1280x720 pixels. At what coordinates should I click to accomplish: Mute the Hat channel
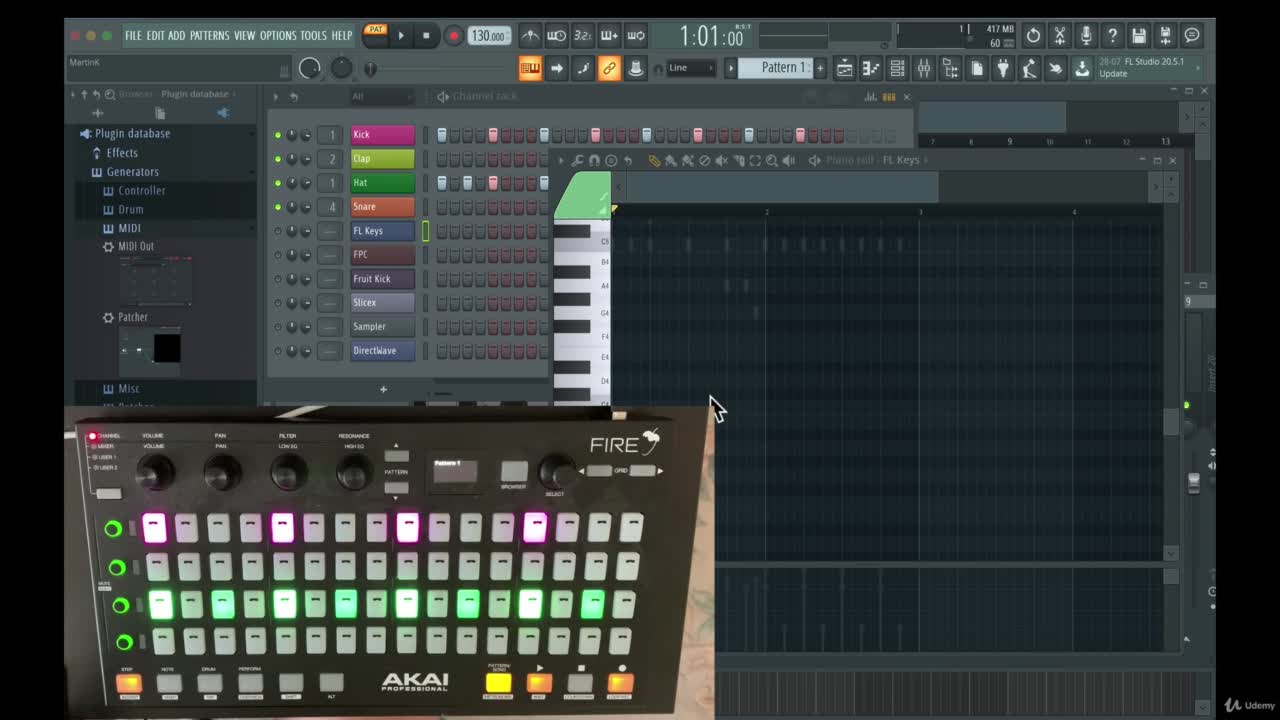pyautogui.click(x=278, y=183)
